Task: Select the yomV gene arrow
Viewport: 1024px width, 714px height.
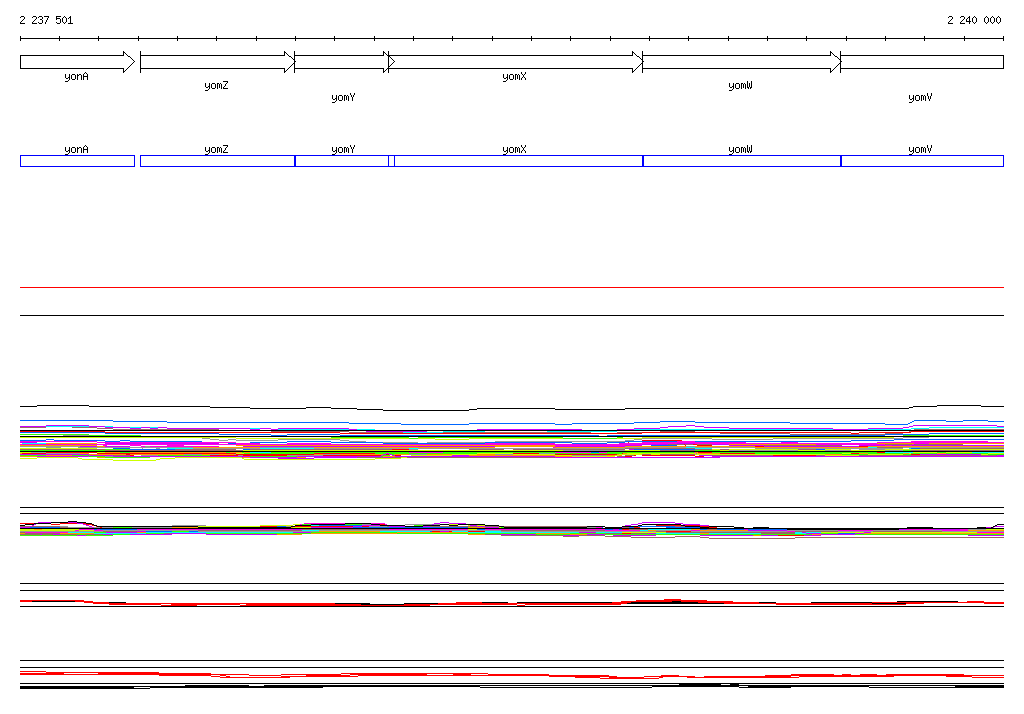Action: (x=921, y=62)
